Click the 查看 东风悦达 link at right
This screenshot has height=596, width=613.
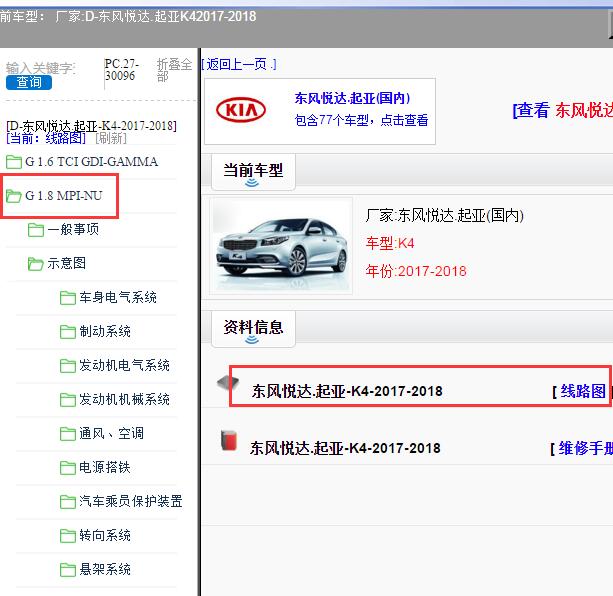tap(563, 110)
